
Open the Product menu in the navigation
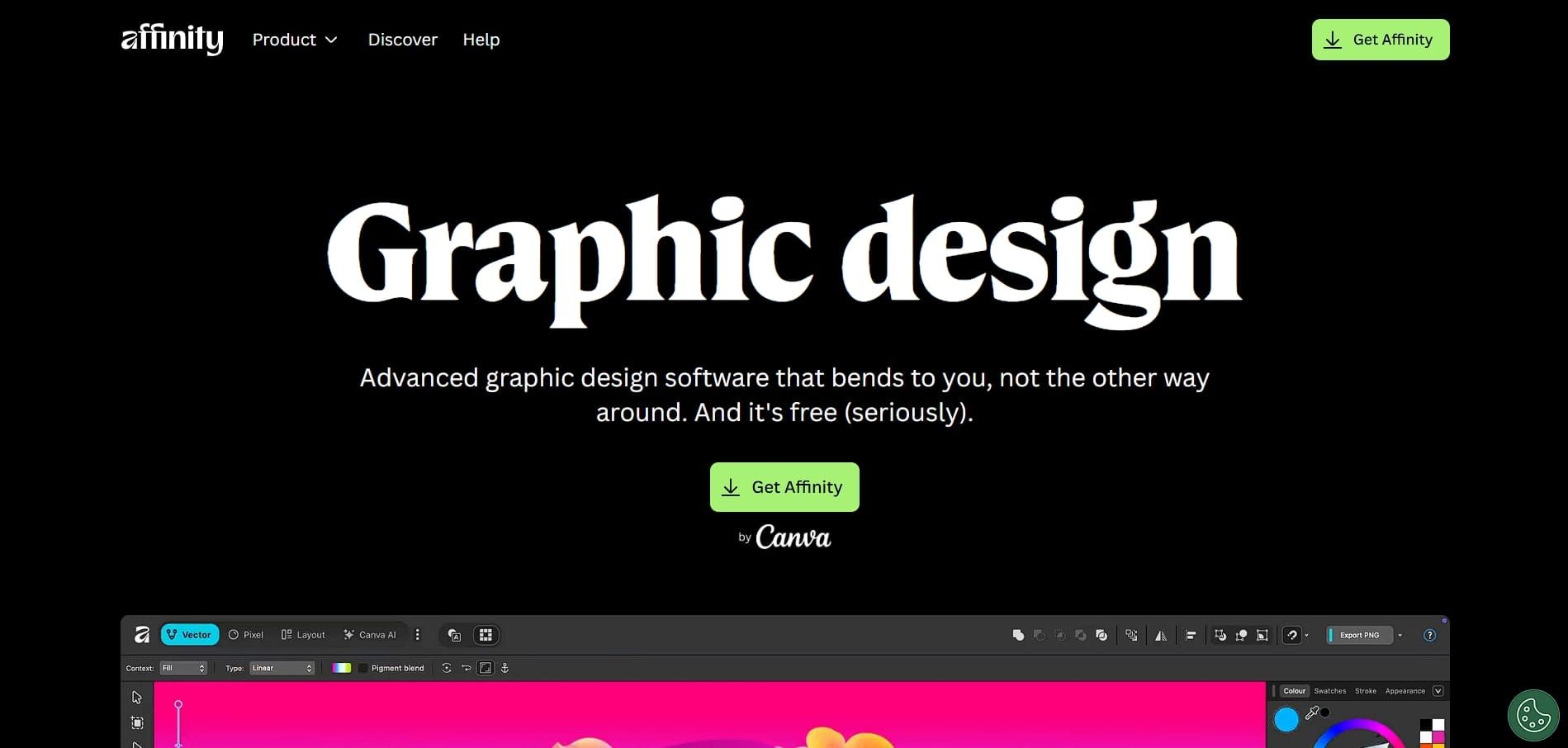click(295, 39)
